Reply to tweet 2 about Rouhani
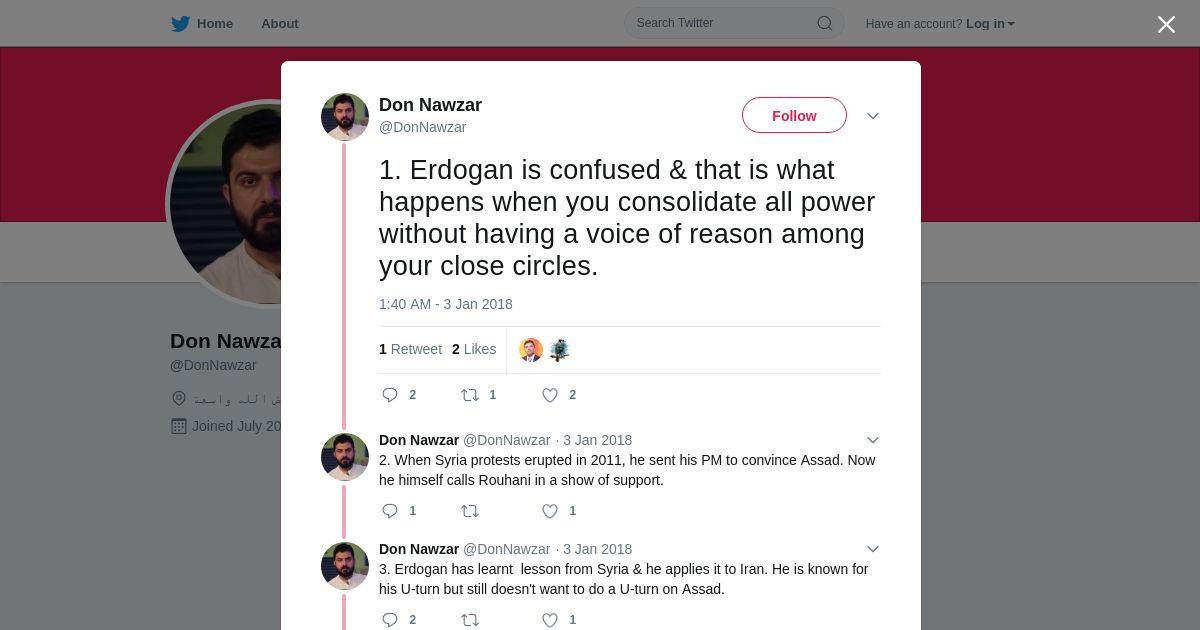The width and height of the screenshot is (1200, 630). [x=390, y=511]
